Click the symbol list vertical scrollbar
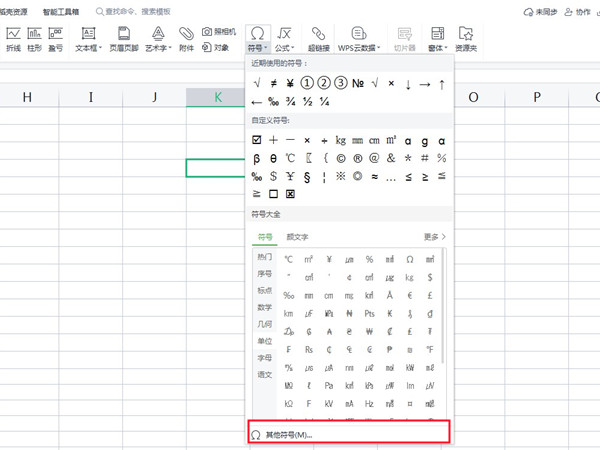Screen dimensions: 600x450 (443, 305)
